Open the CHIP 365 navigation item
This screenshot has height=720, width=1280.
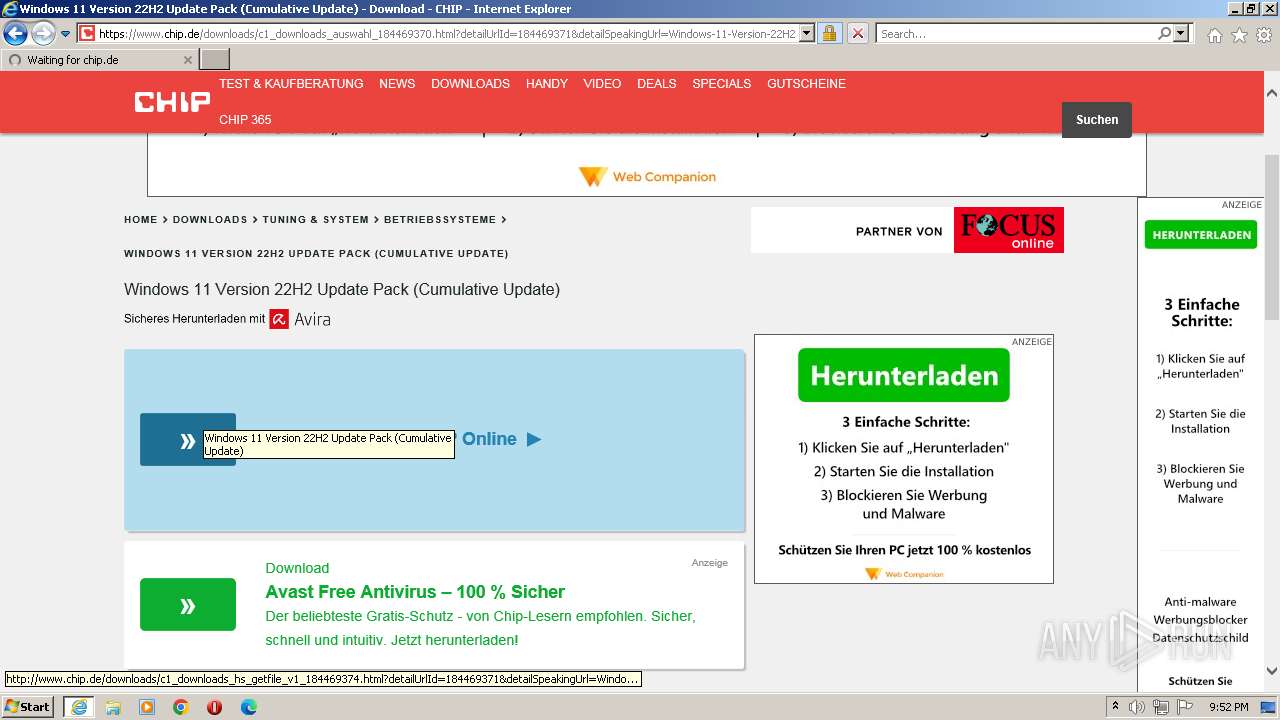(x=245, y=120)
